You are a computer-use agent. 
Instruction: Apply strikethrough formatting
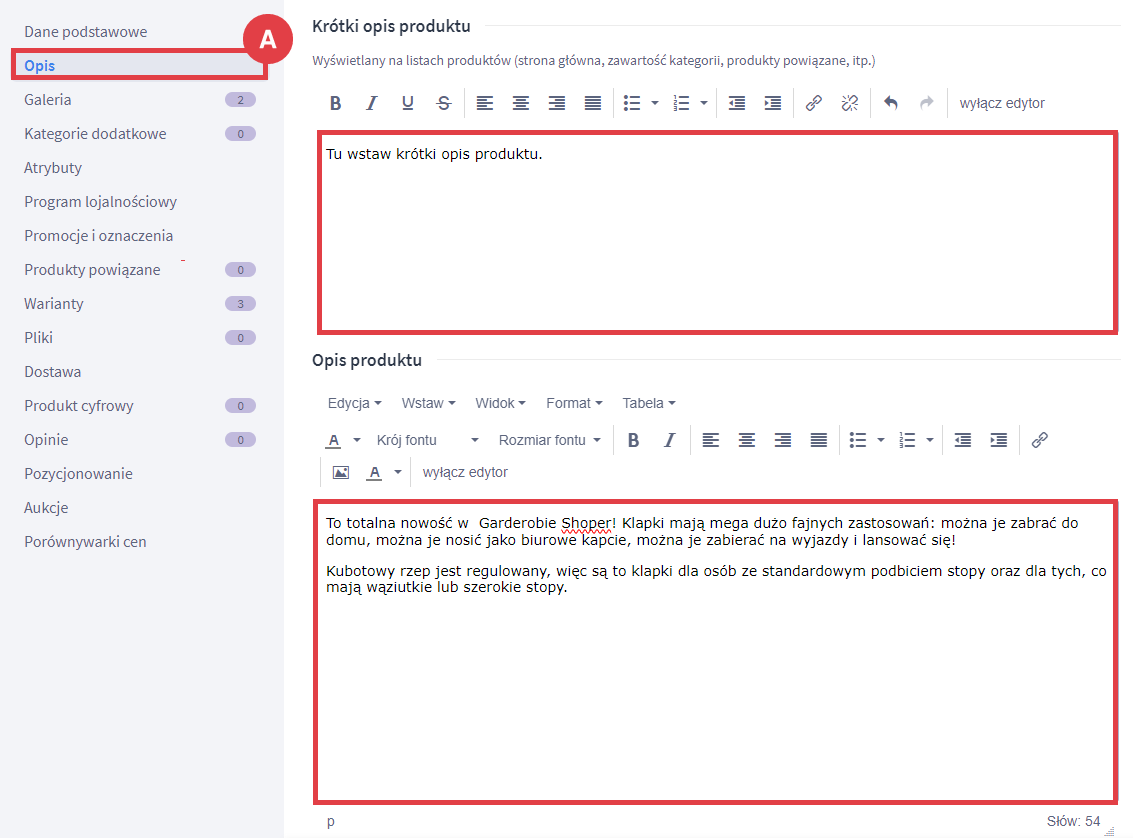tap(444, 103)
